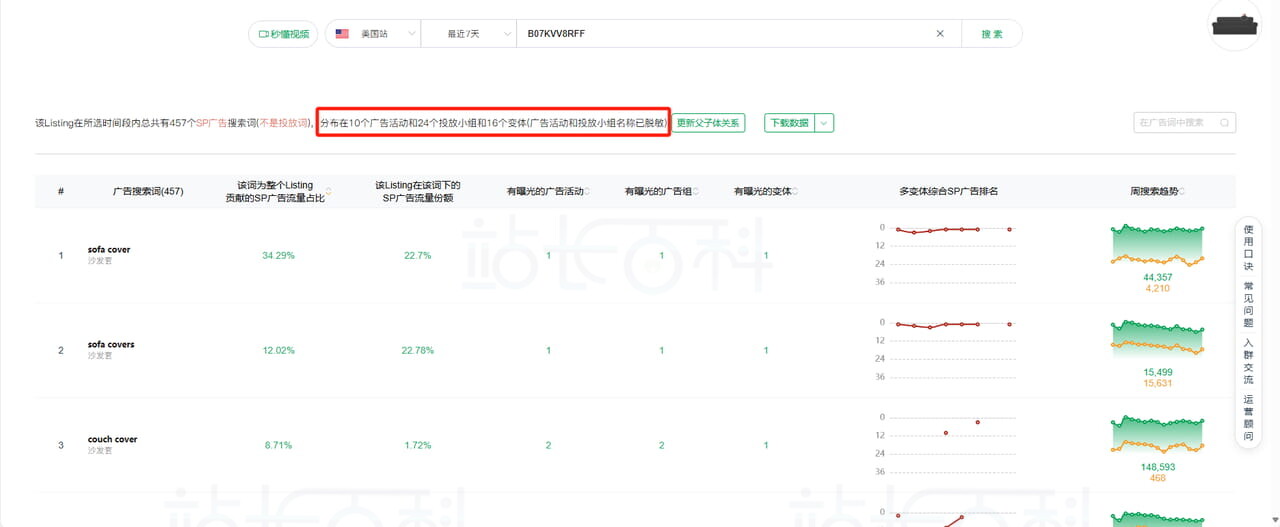Click the orange SP广告 link text
Viewport: 1280px width, 527px height.
(x=211, y=123)
